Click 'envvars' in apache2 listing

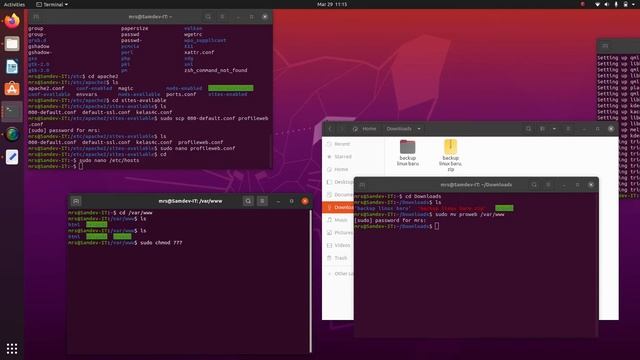click(87, 94)
